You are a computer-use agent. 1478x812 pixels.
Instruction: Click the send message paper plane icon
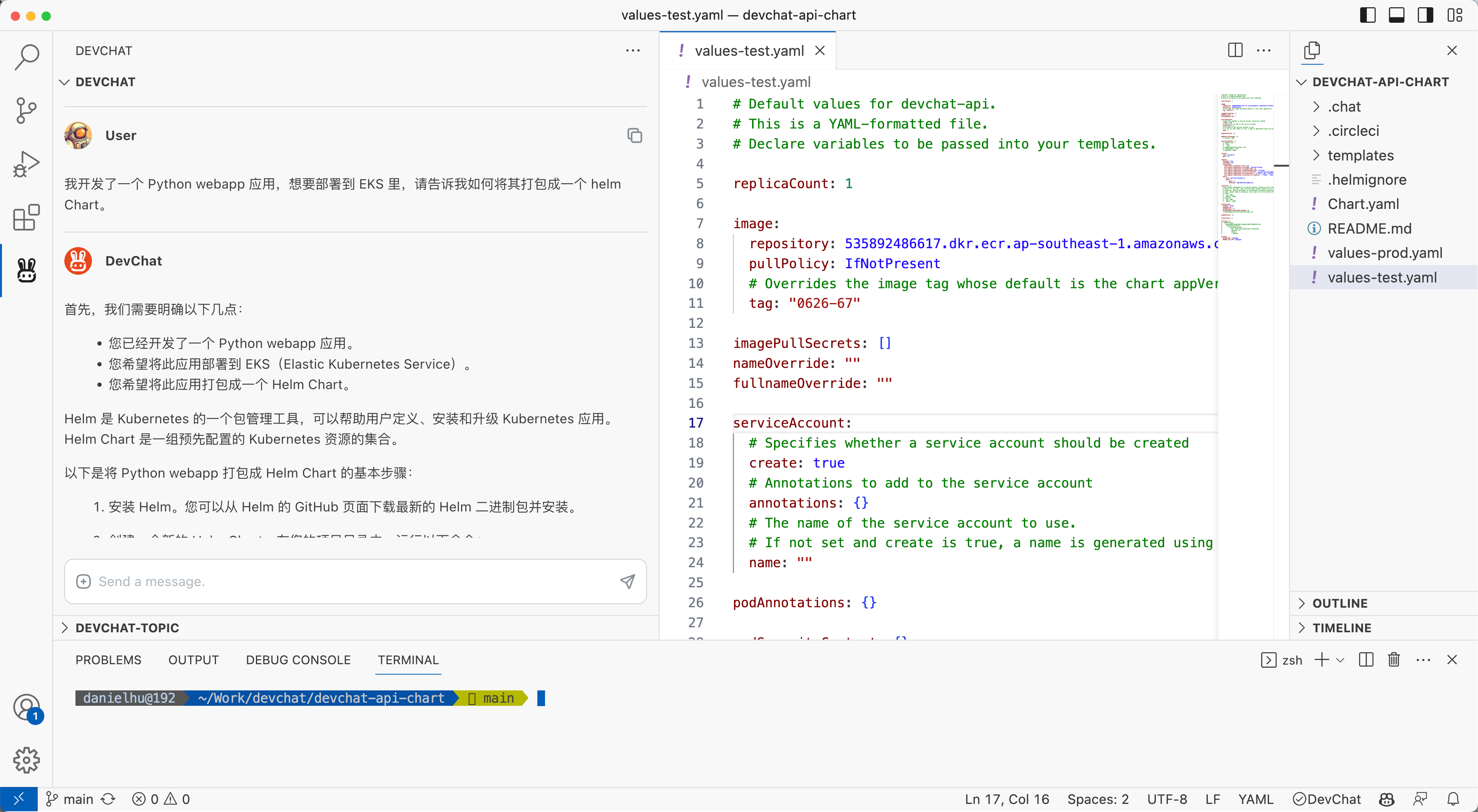[x=627, y=581]
